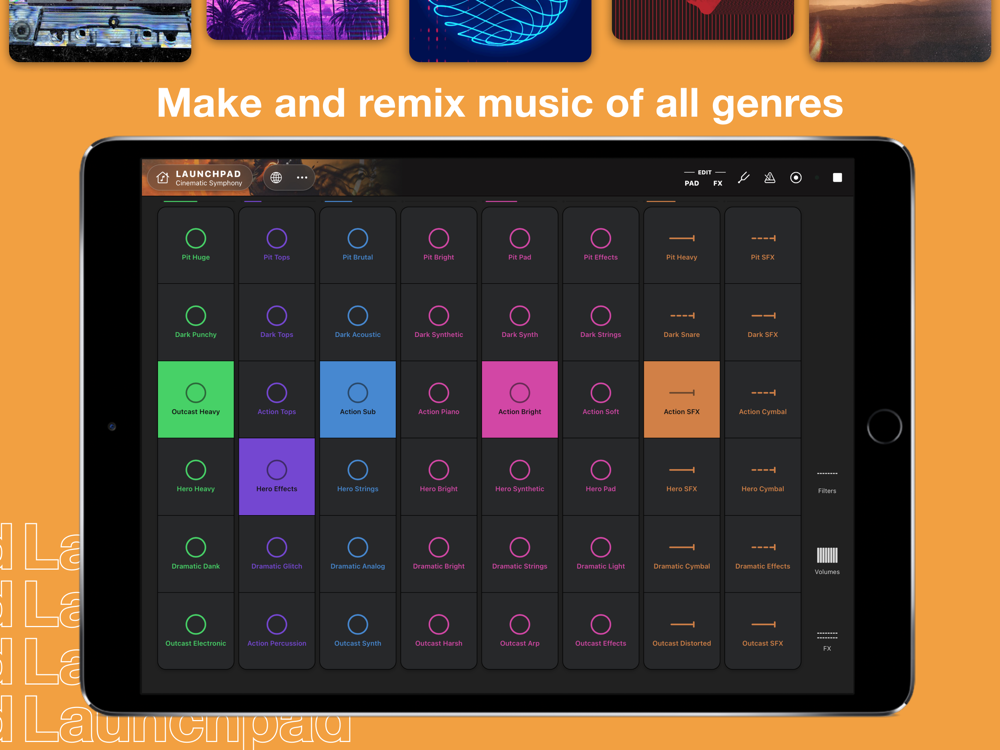Tap the Dramatic Dank pad

196,554
